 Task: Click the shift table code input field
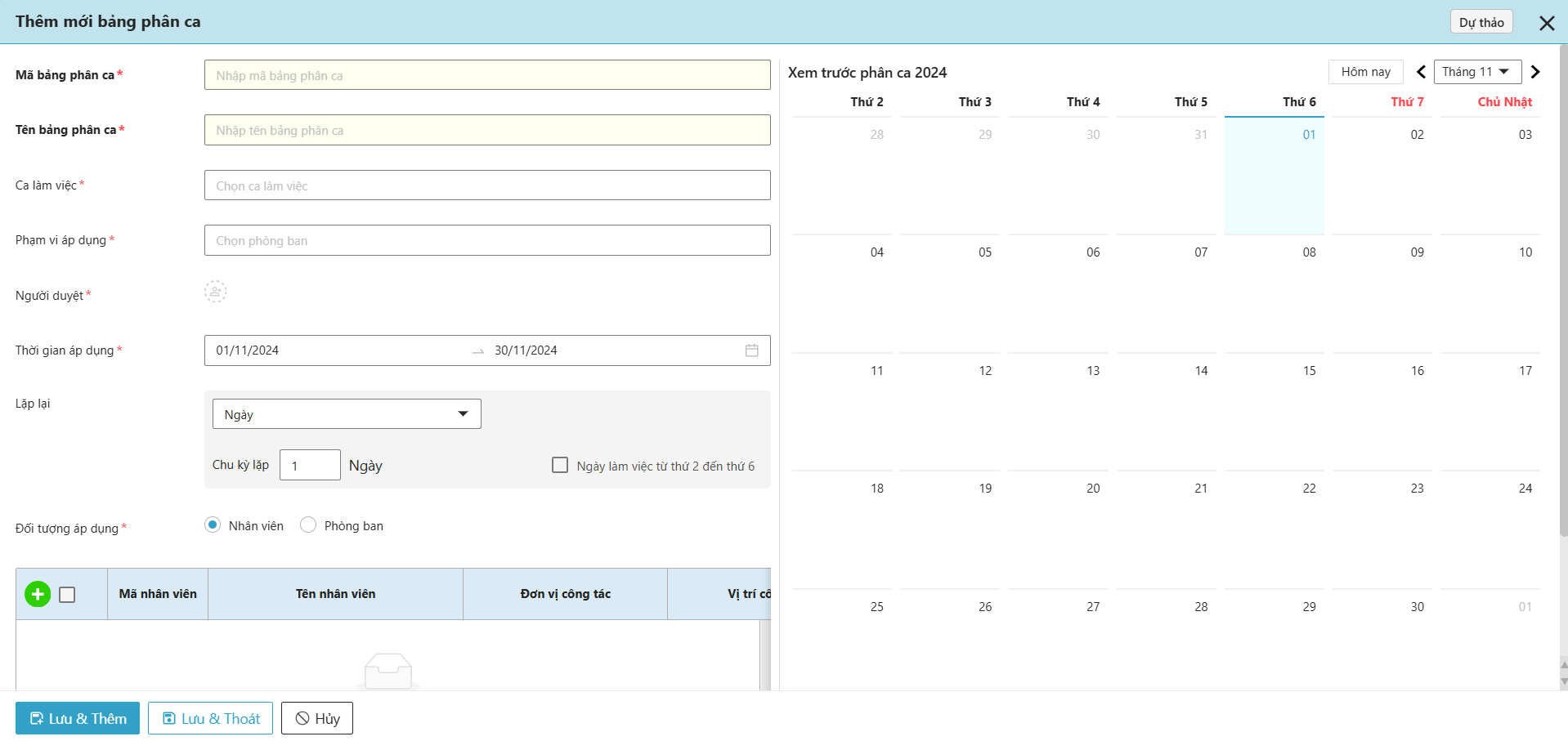[x=487, y=75]
